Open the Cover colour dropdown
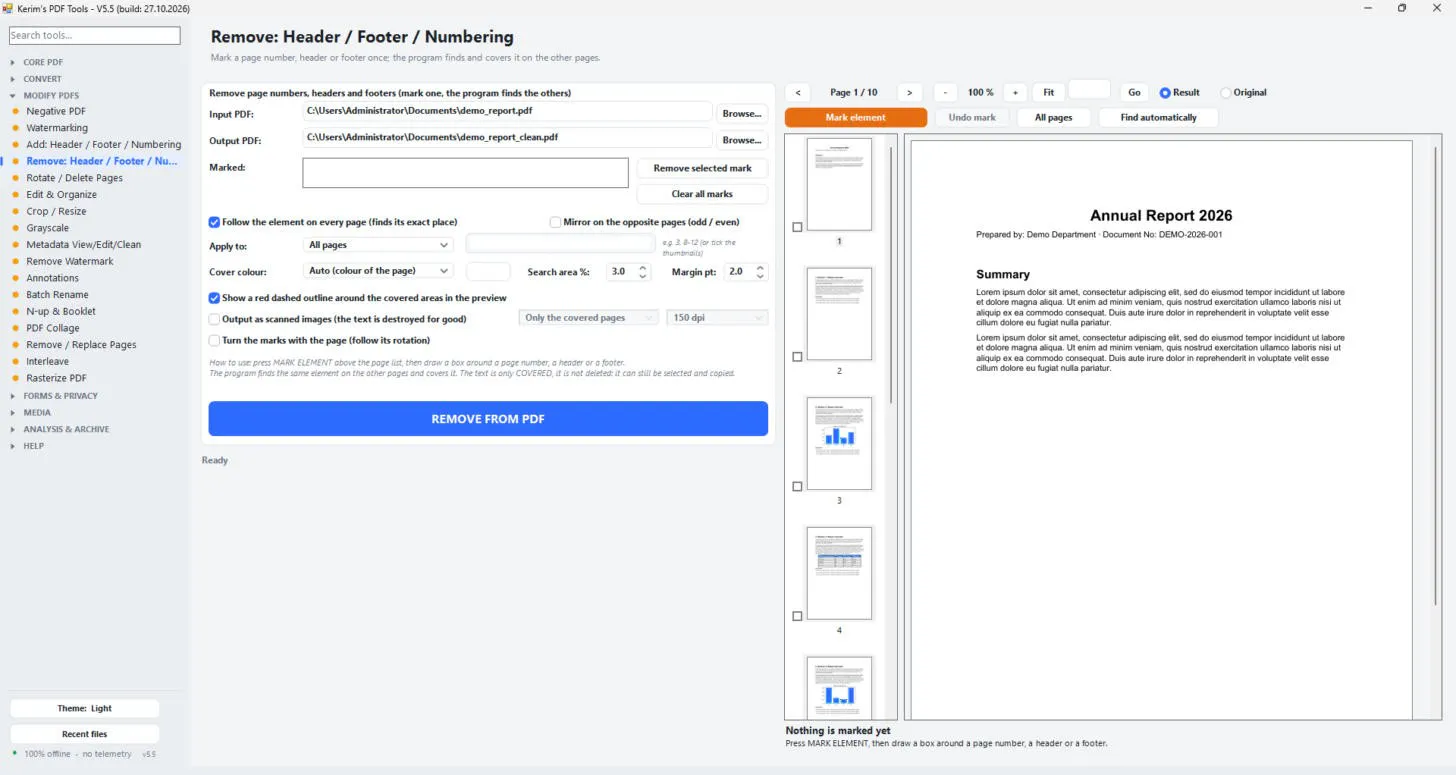 click(378, 271)
